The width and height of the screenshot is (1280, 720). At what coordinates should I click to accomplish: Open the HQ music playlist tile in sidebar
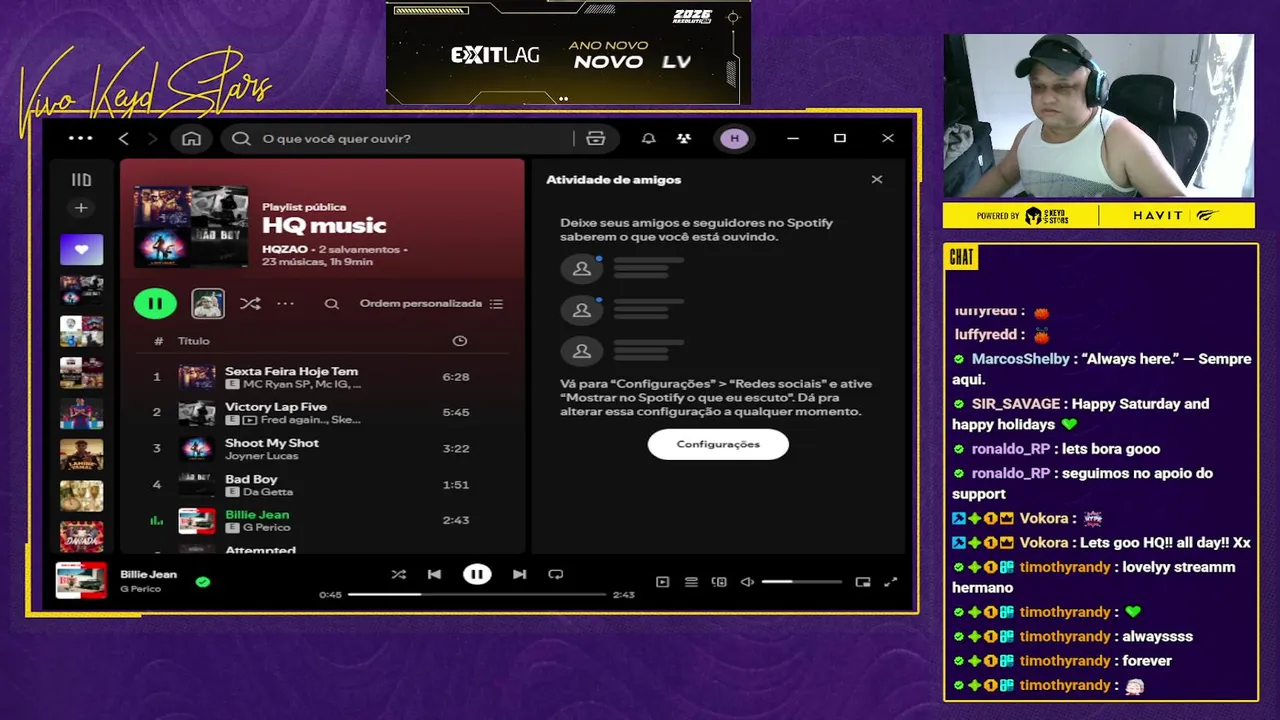point(81,290)
